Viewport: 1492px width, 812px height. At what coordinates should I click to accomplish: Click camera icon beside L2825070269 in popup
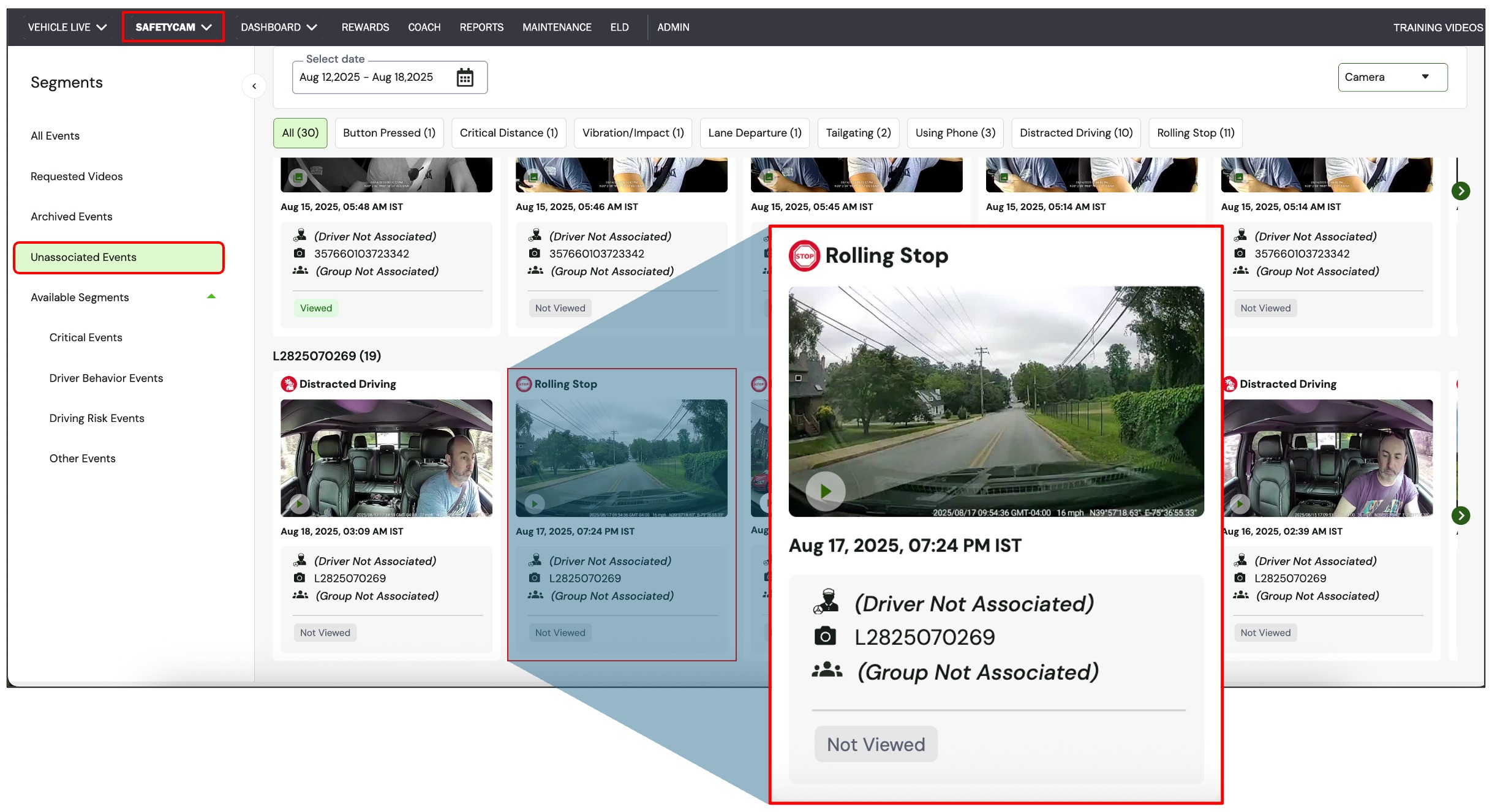(x=825, y=636)
